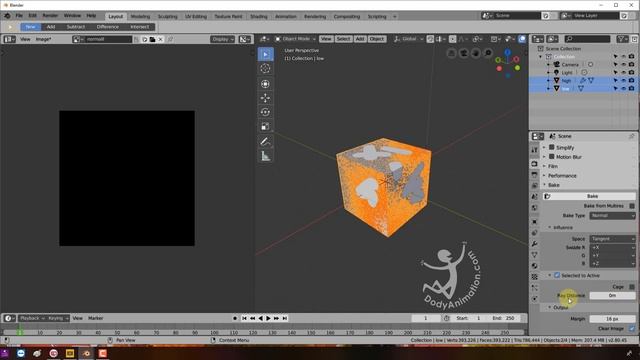Activate the Scale tool
640x360 pixels.
coord(265,127)
